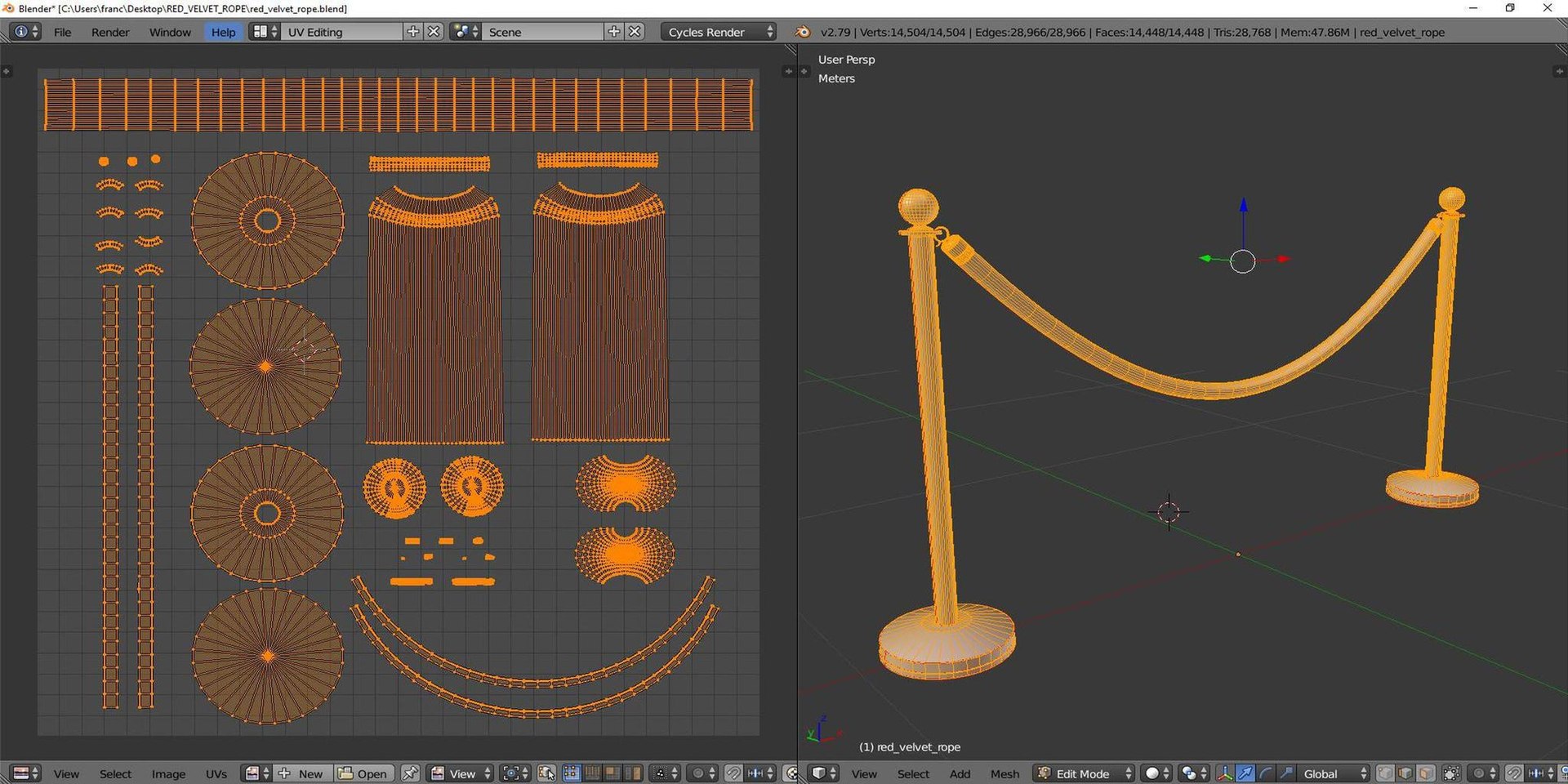Open the UV editor type selector
This screenshot has height=784, width=1568.
(26, 773)
